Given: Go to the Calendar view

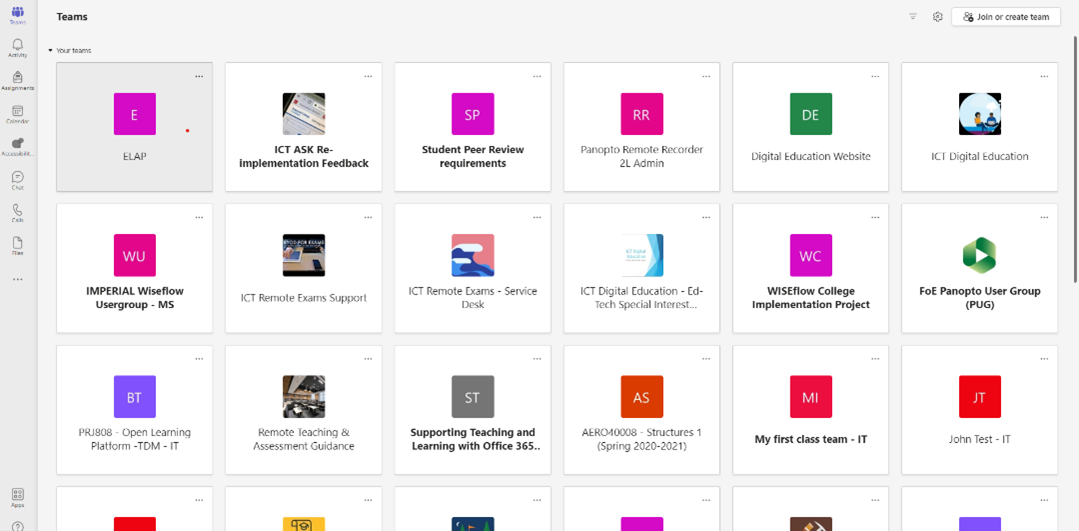Looking at the screenshot, I should tap(17, 114).
